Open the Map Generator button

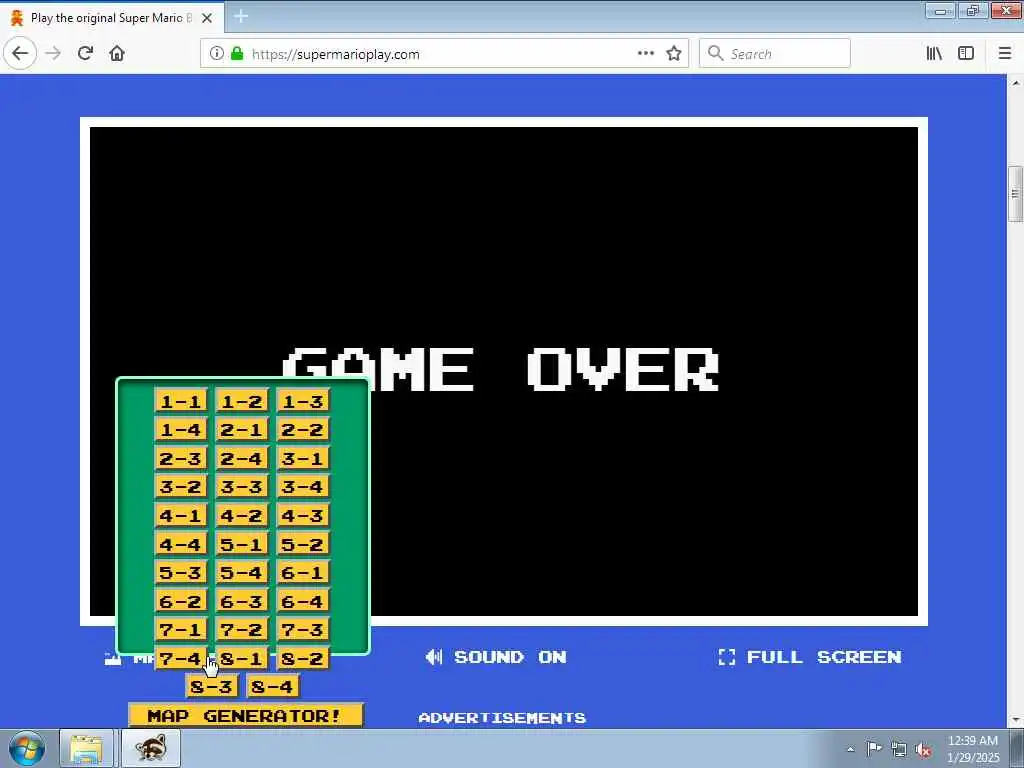tap(246, 715)
